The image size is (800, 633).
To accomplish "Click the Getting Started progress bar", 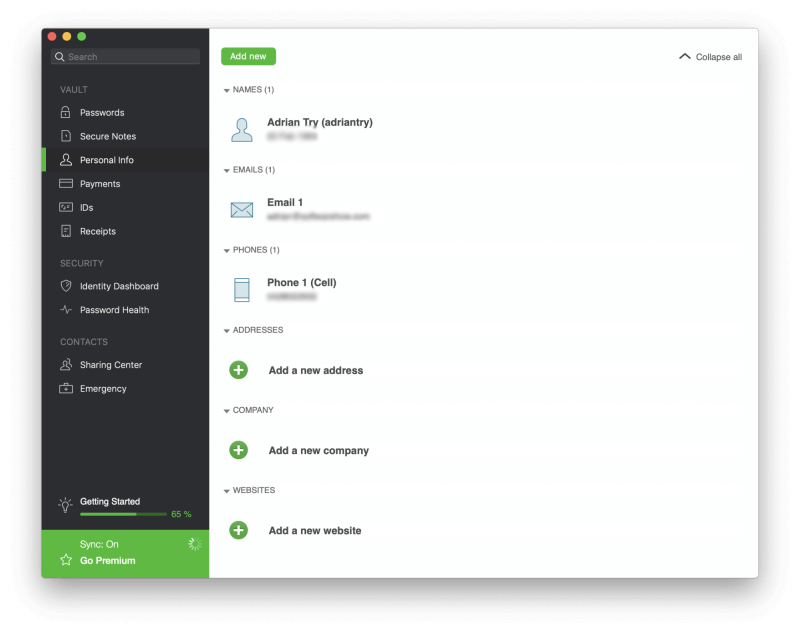I will pos(123,514).
